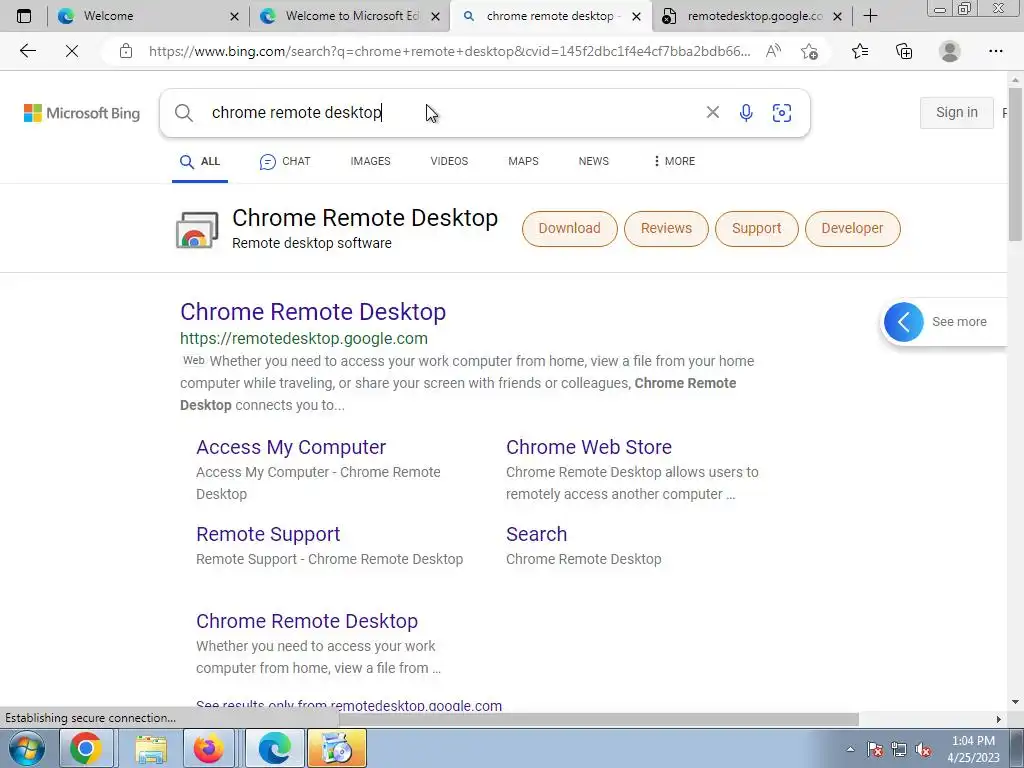Click the muted volume tray icon
The height and width of the screenshot is (768, 1024).
(923, 749)
